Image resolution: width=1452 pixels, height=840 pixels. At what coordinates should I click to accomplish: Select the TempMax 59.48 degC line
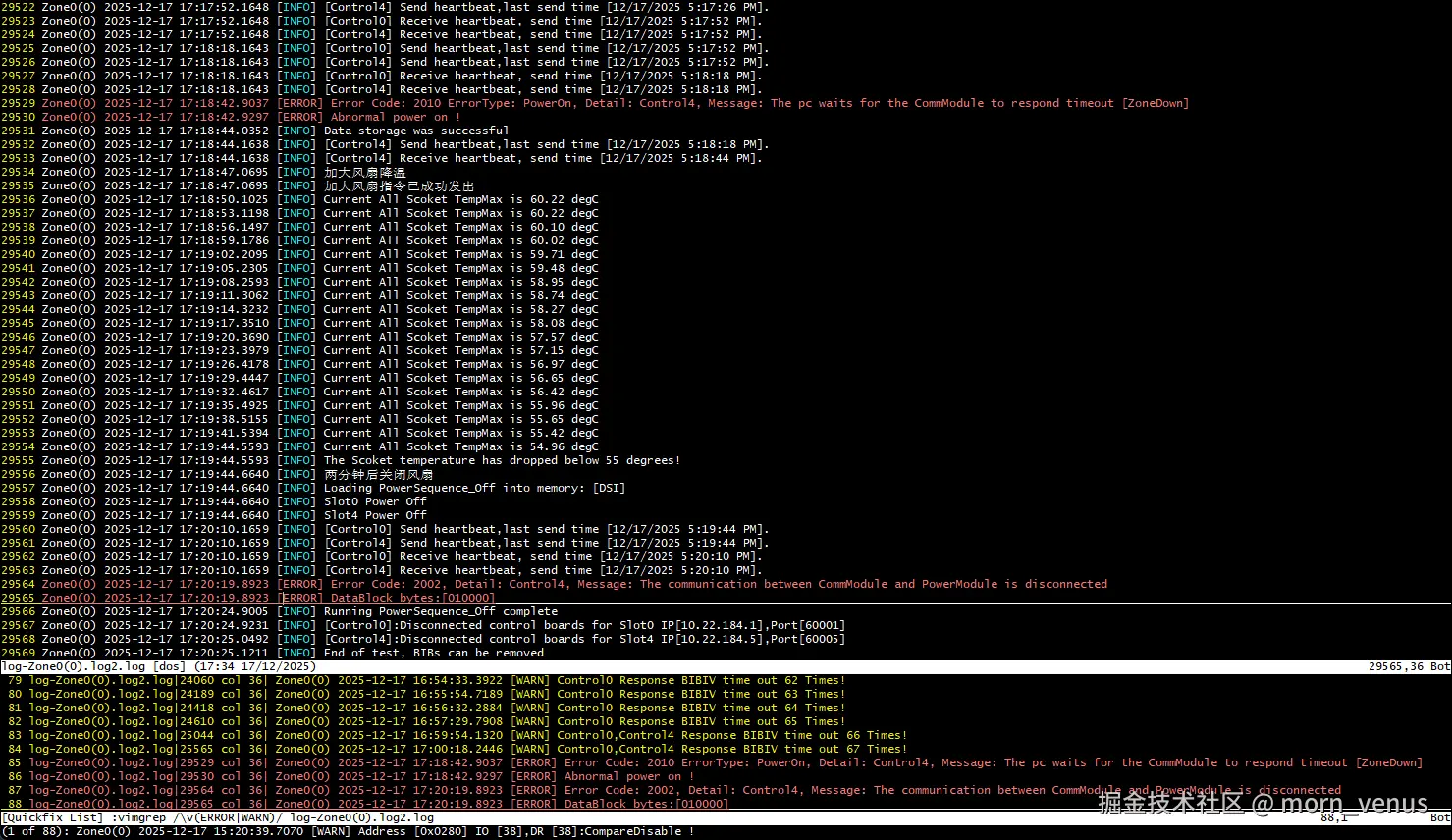point(299,268)
